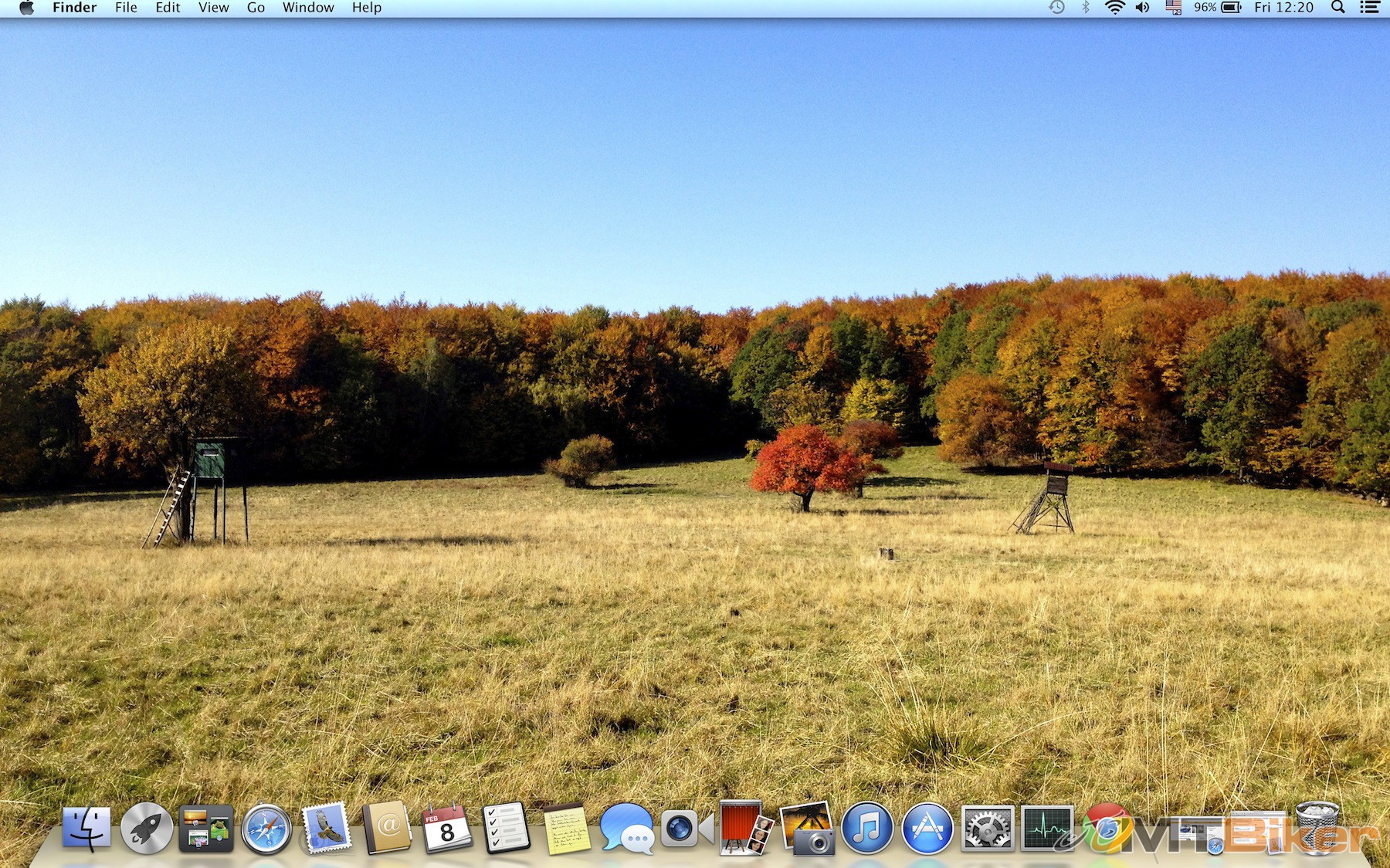Open the Apple menu
The height and width of the screenshot is (868, 1390).
point(26,8)
